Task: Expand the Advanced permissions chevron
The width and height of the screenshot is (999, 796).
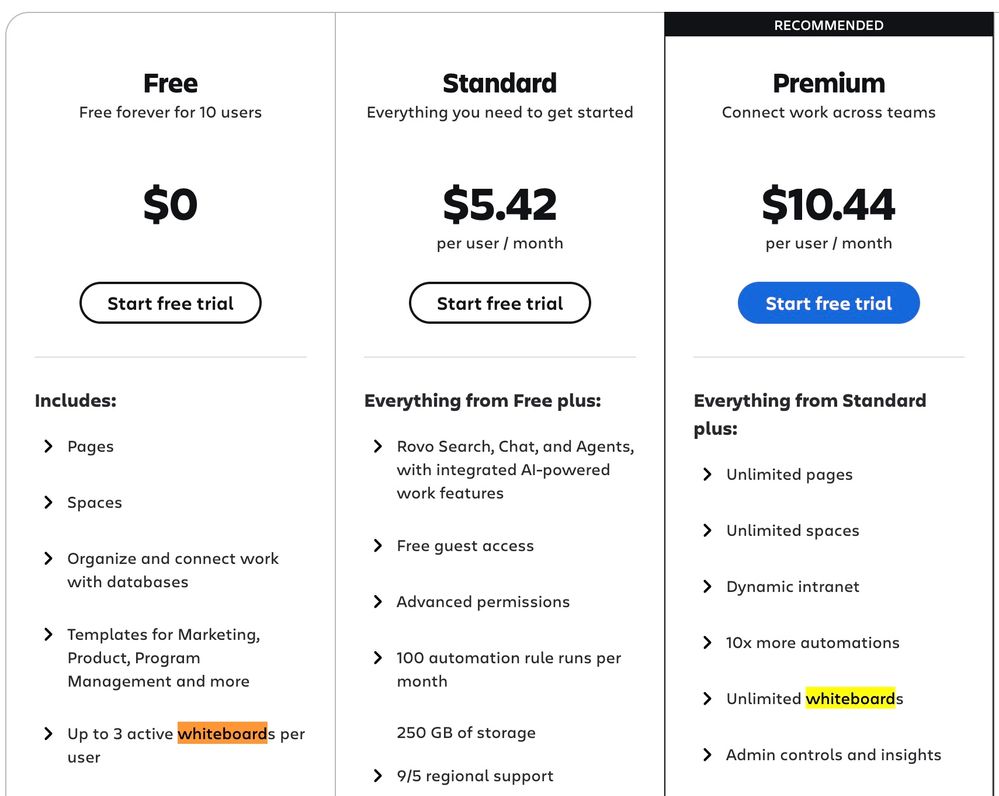Action: pos(378,602)
